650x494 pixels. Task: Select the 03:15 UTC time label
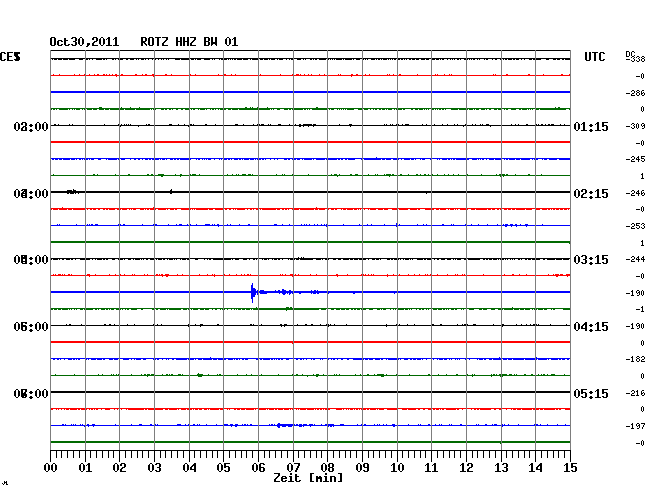tap(591, 260)
